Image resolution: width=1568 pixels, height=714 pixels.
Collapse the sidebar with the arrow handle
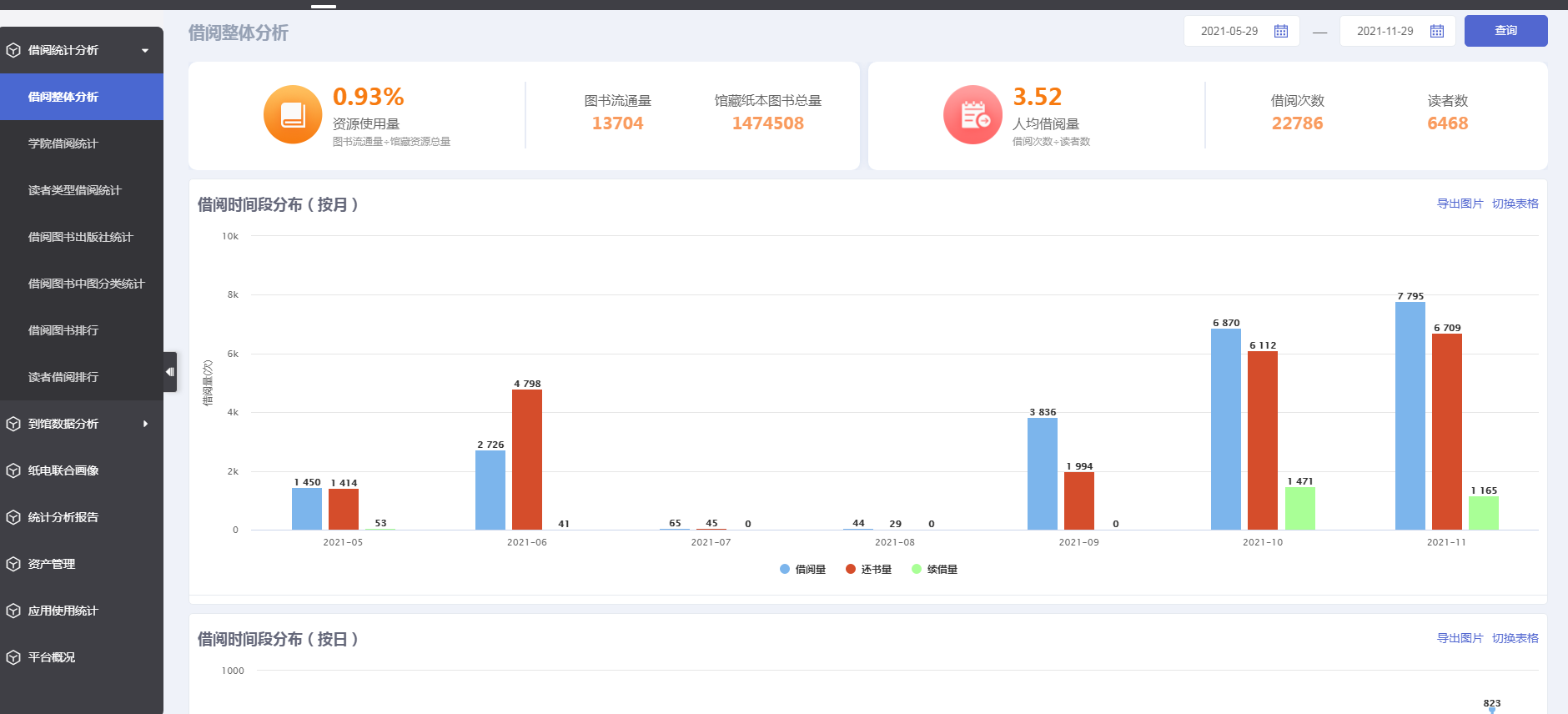[170, 372]
